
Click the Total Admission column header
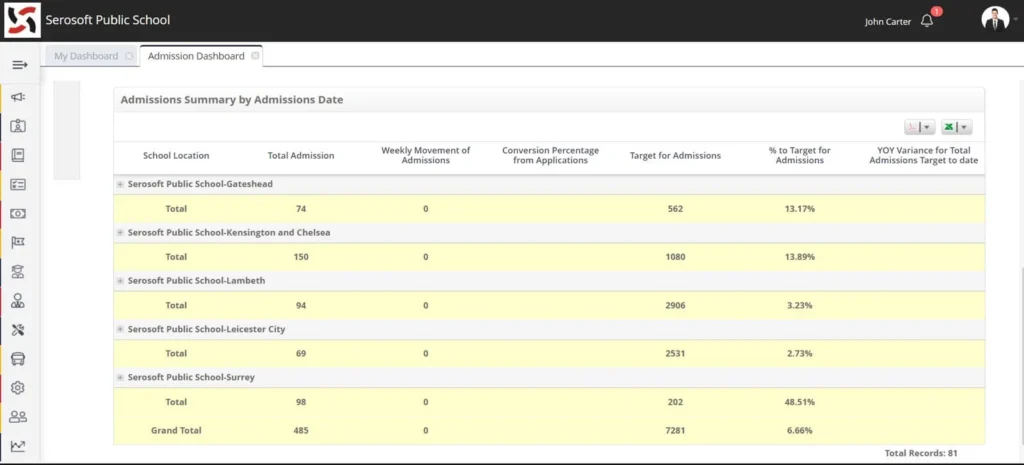(301, 156)
